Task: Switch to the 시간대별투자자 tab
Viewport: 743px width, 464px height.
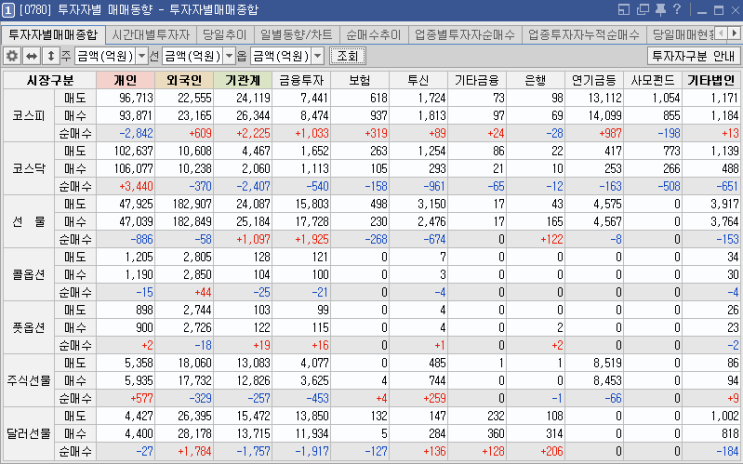Action: (x=150, y=35)
